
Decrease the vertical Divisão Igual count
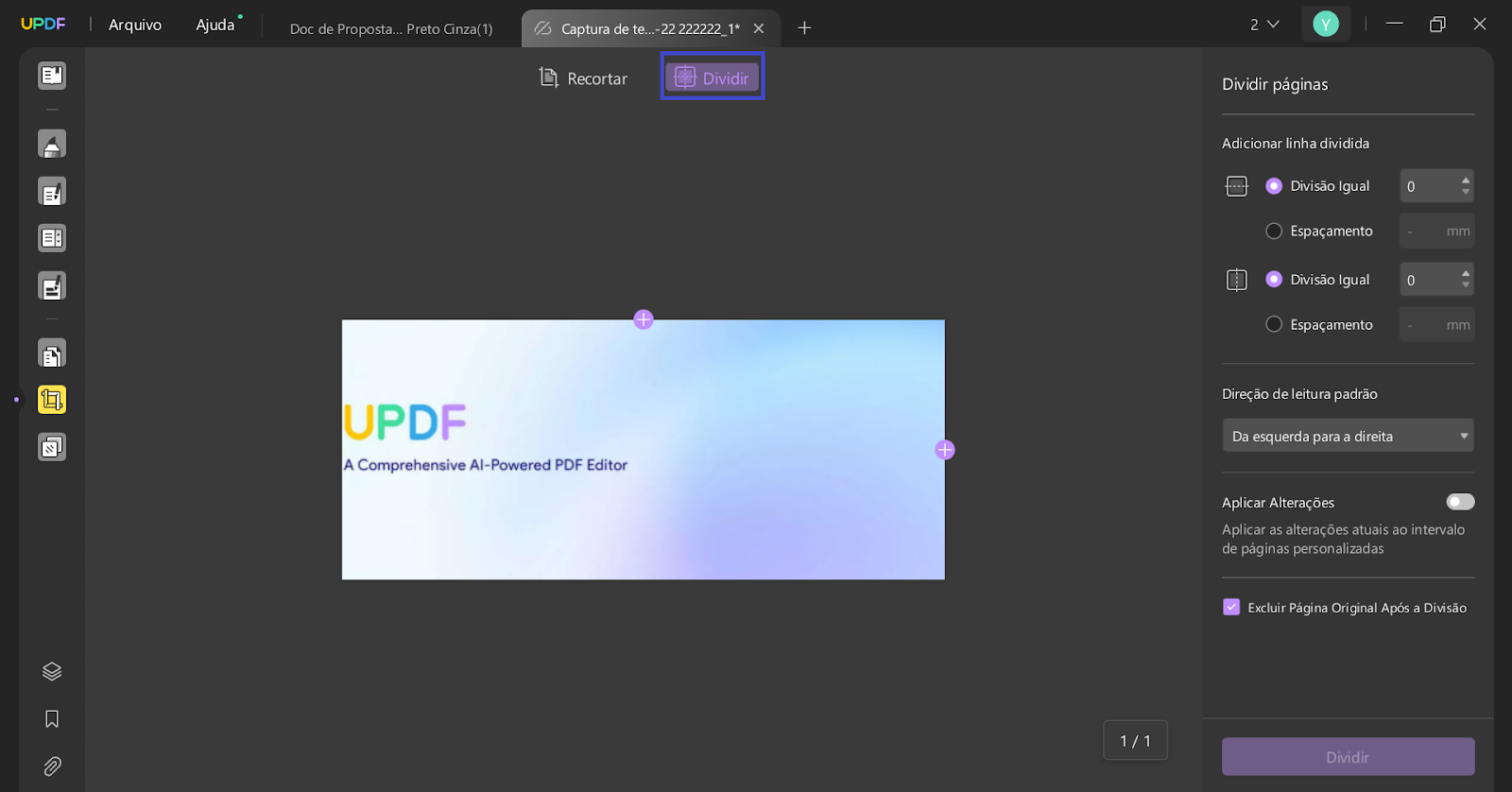(x=1466, y=285)
